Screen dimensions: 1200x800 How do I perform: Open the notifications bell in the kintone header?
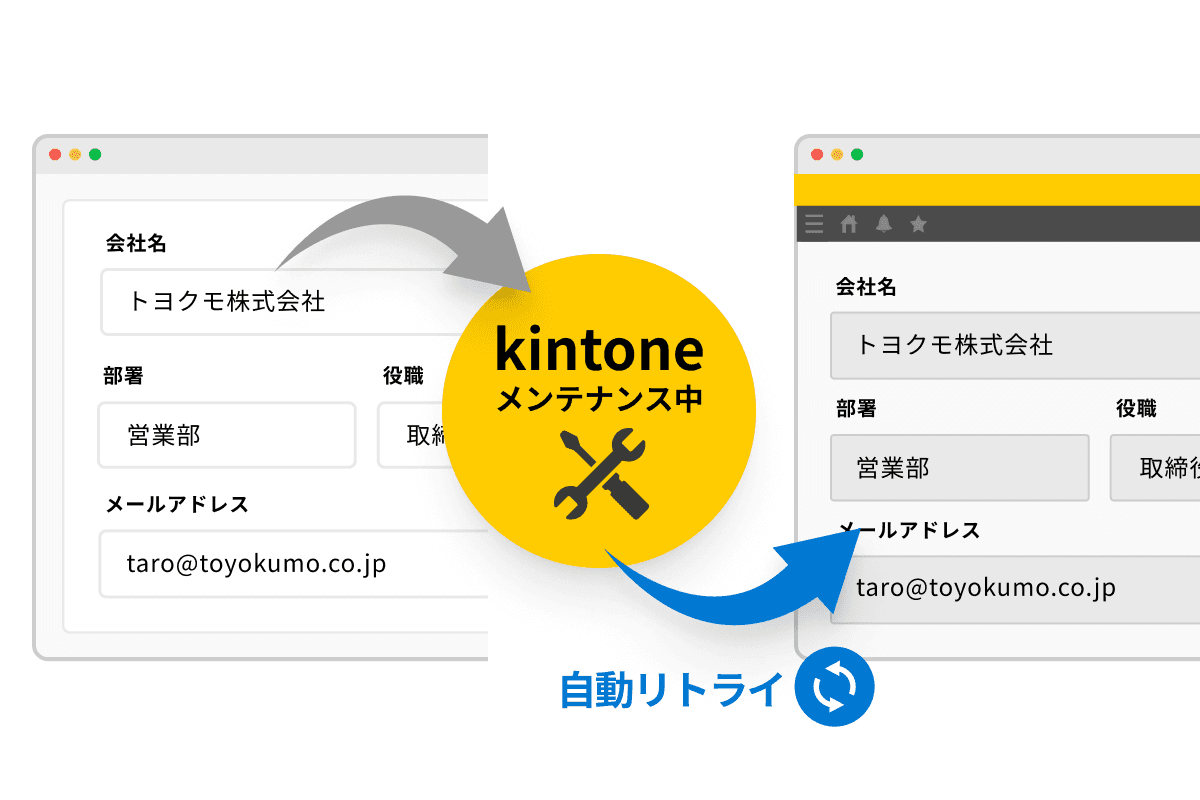(881, 224)
